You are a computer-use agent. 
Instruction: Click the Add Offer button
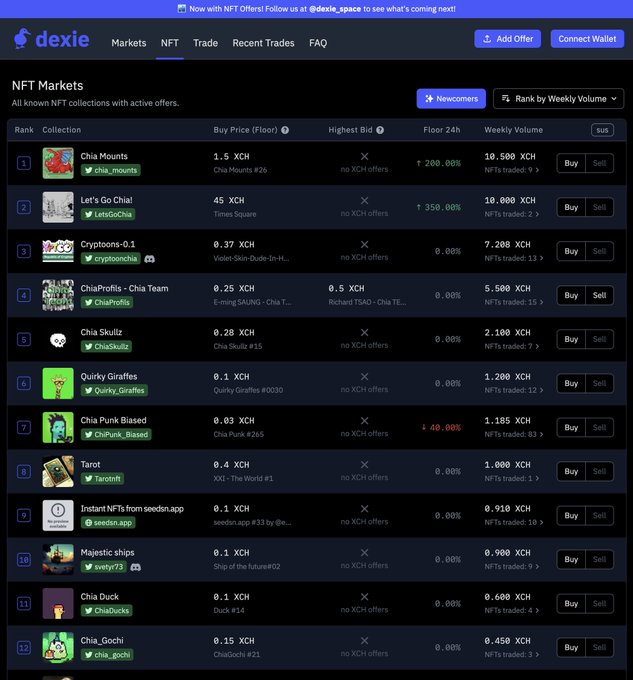click(508, 39)
